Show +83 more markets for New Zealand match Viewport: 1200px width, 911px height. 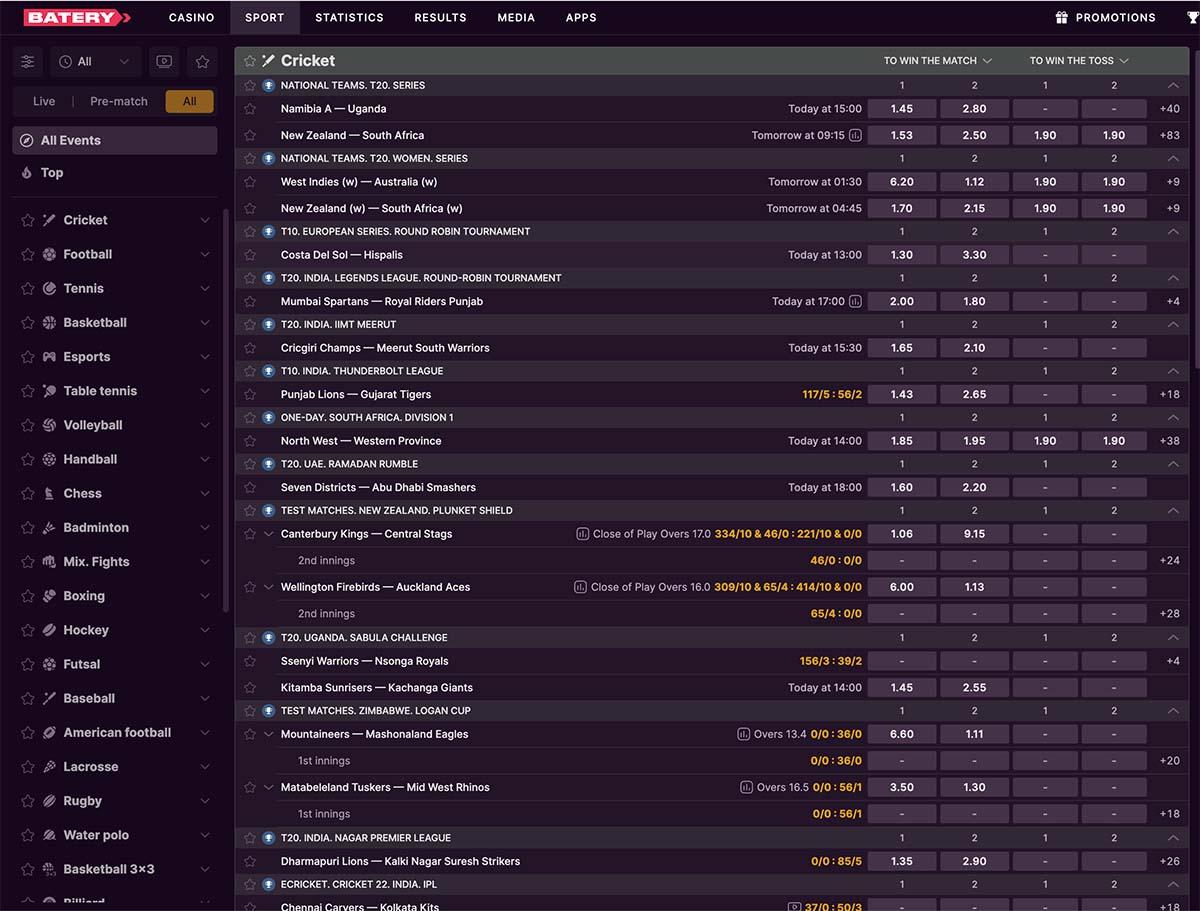coord(1169,135)
